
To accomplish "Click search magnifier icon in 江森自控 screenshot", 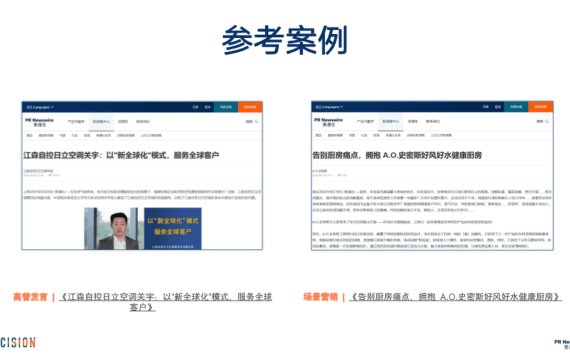I will pos(256,121).
